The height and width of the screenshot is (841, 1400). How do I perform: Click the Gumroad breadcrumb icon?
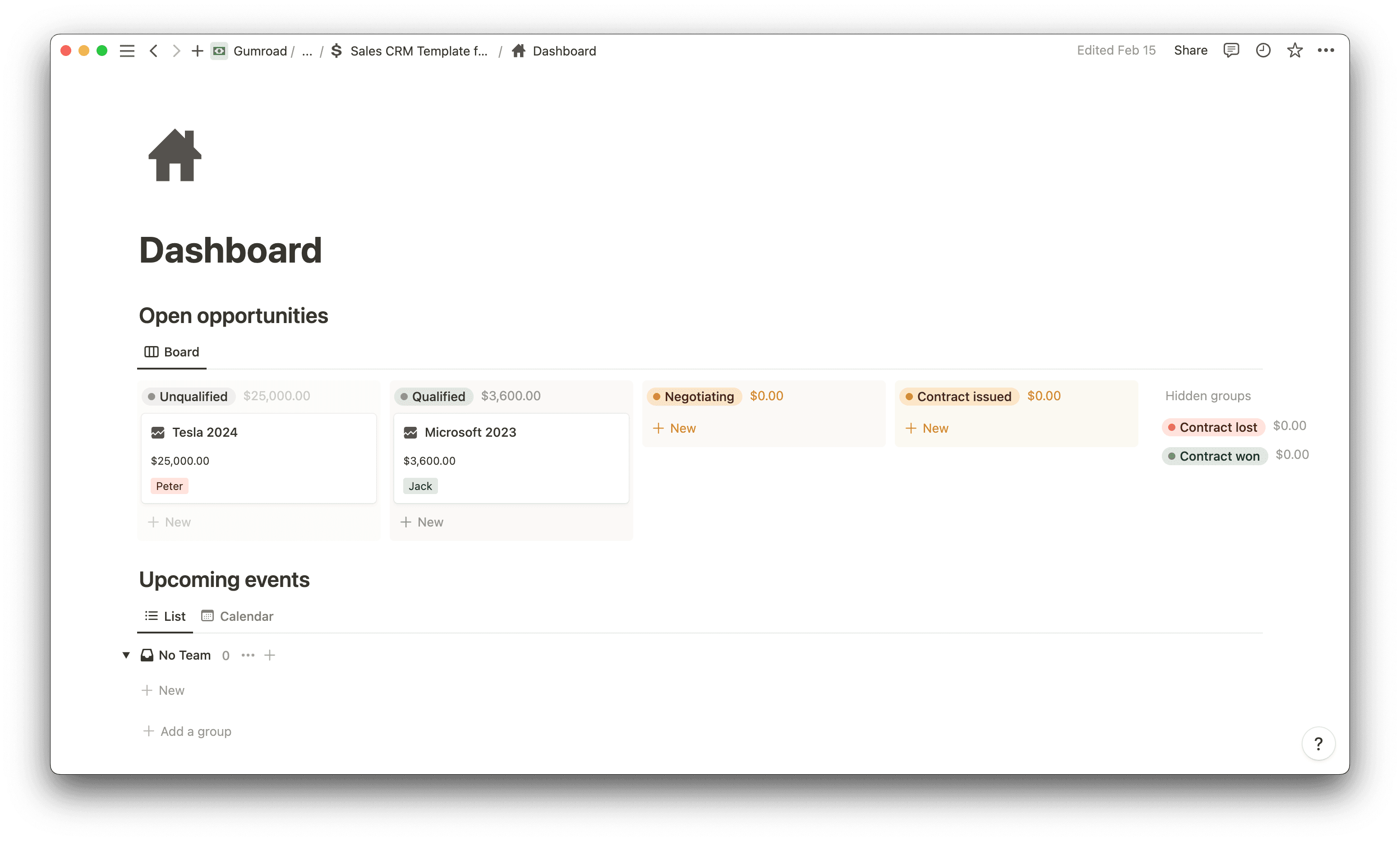[219, 51]
